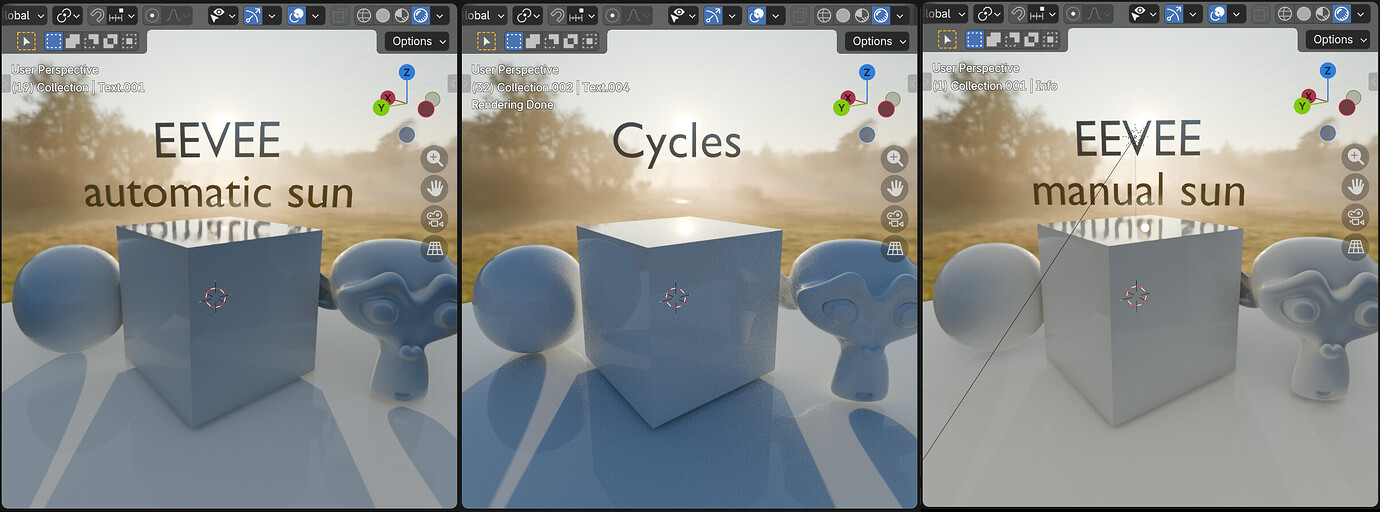This screenshot has height=512, width=1380.
Task: Toggle snapping magnet in EEVEE automatic sun viewport
Action: [x=97, y=15]
